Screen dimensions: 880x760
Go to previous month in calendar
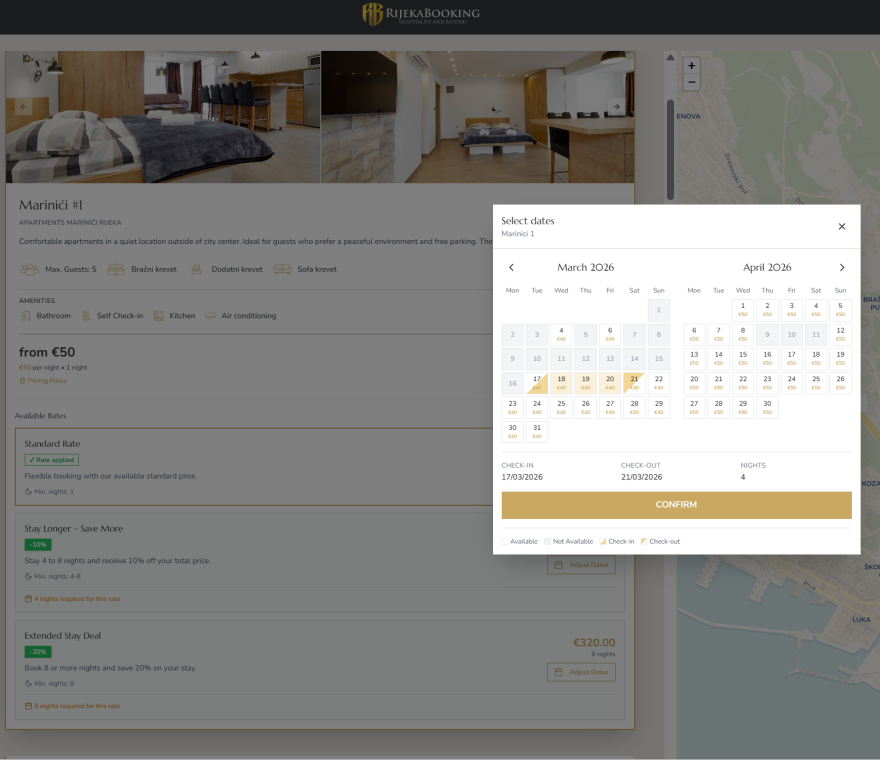coord(512,268)
